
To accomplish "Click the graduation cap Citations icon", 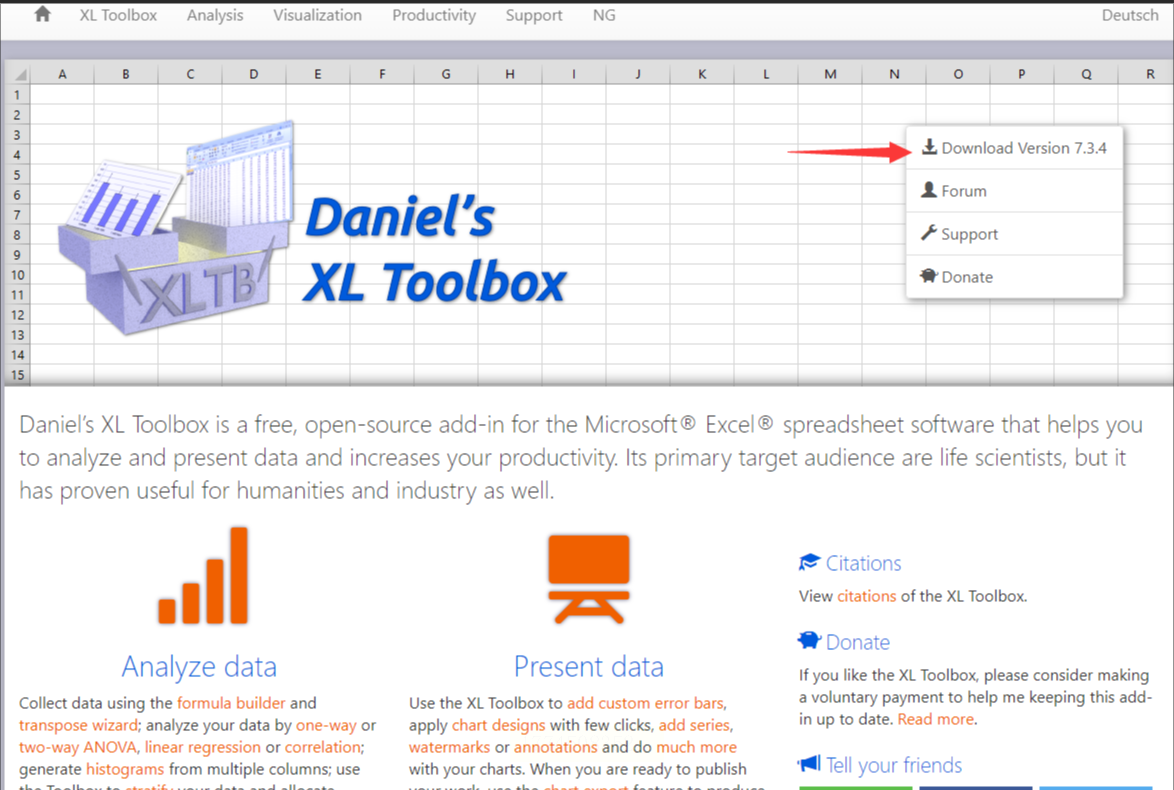I will (809, 562).
